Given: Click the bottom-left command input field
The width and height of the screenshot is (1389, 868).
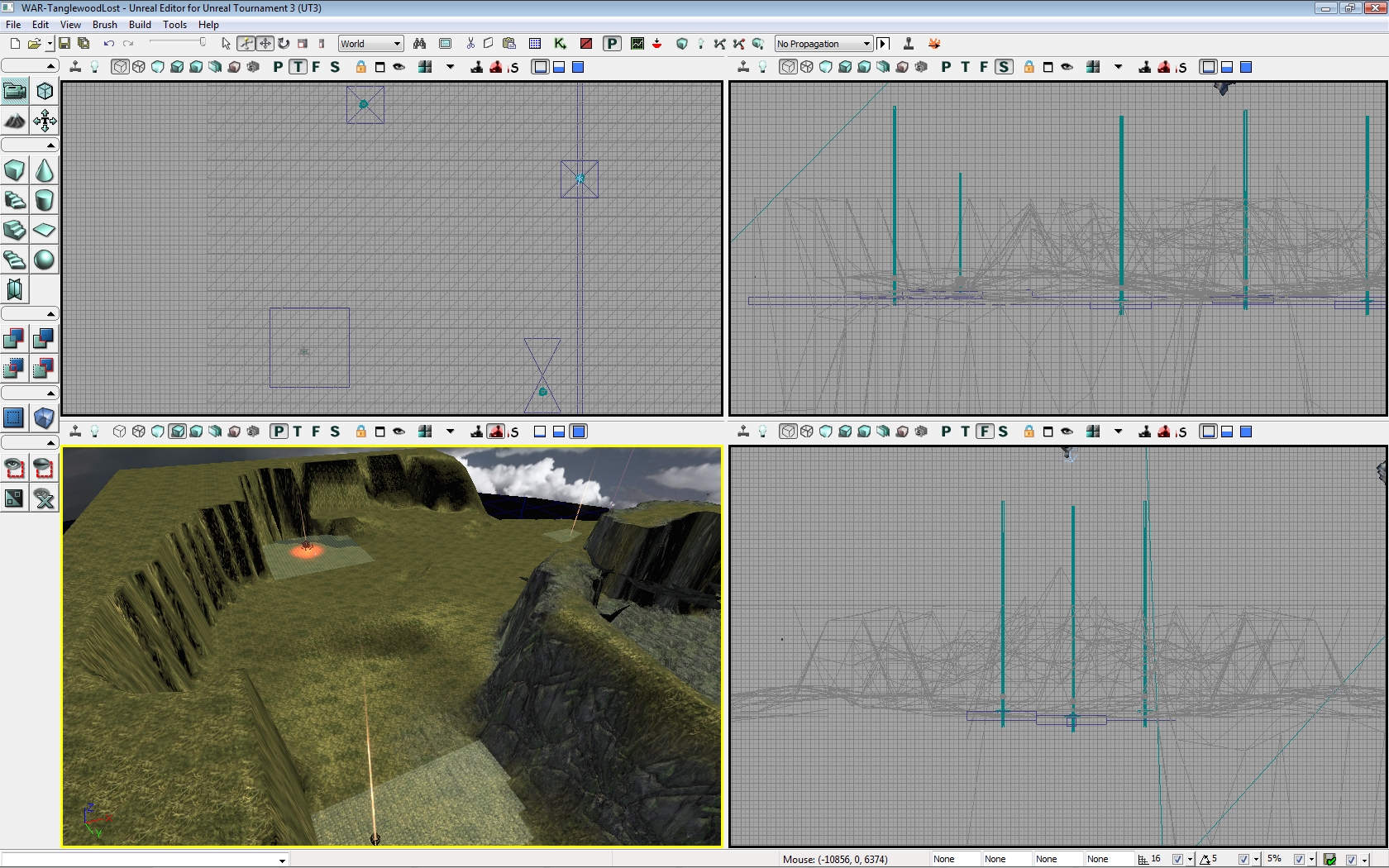Looking at the screenshot, I should point(144,860).
